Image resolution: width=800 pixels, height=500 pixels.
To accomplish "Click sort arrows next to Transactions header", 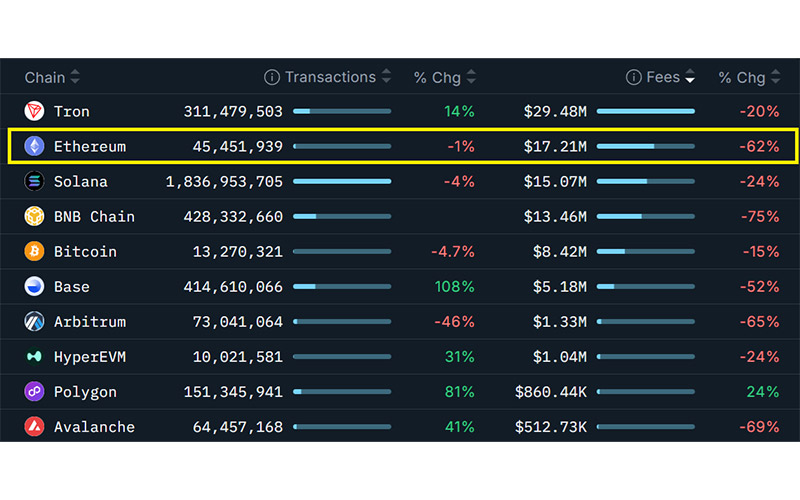I will [x=385, y=77].
